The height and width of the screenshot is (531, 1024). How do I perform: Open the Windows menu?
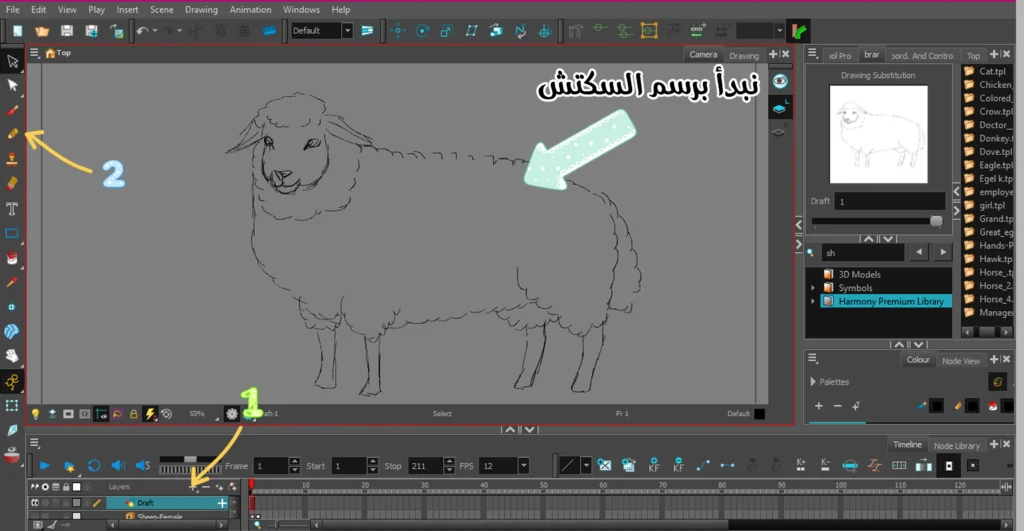click(x=301, y=10)
